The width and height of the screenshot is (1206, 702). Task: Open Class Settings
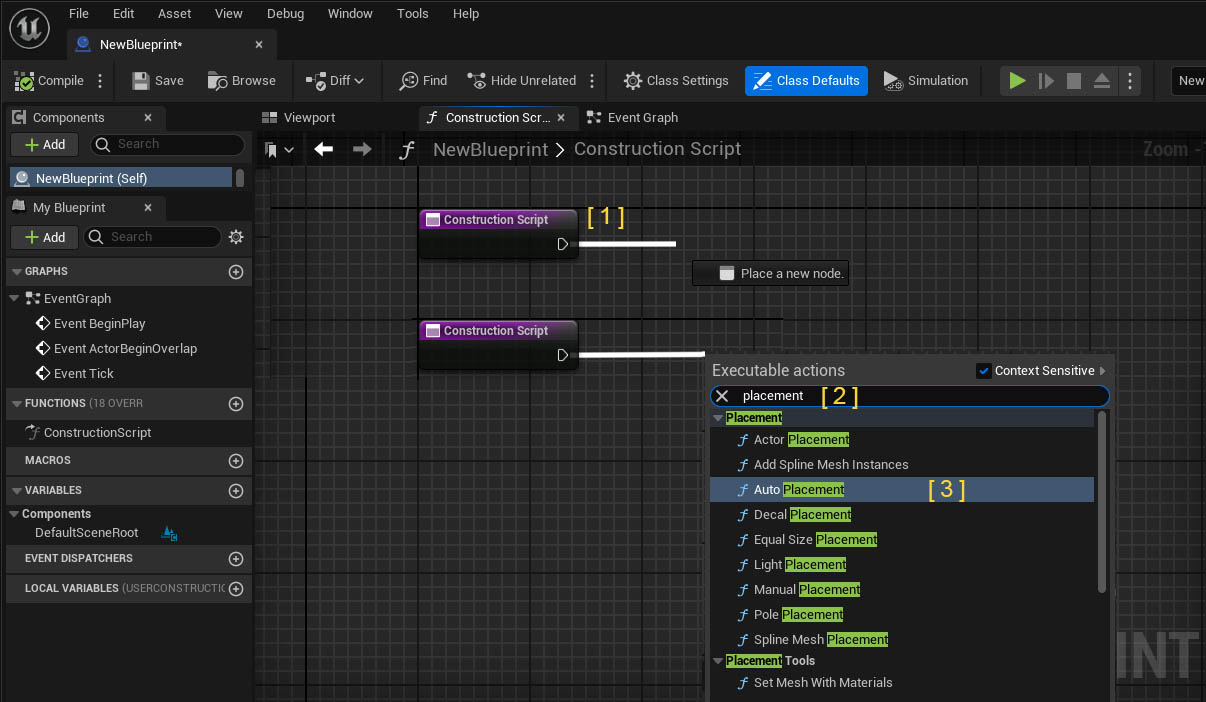click(676, 81)
